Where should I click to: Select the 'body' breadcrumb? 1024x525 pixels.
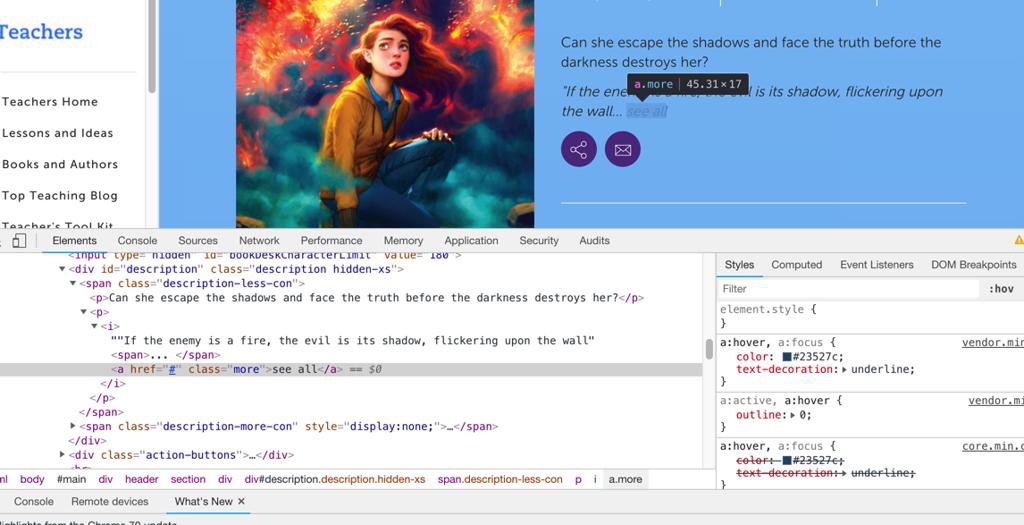(32, 479)
